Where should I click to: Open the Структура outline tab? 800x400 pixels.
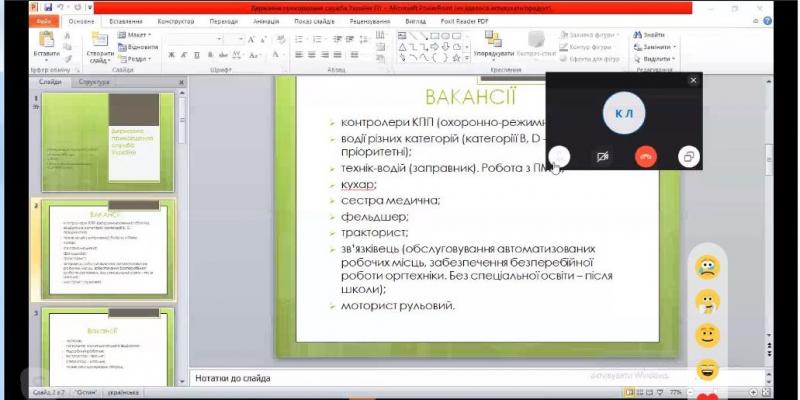point(94,82)
